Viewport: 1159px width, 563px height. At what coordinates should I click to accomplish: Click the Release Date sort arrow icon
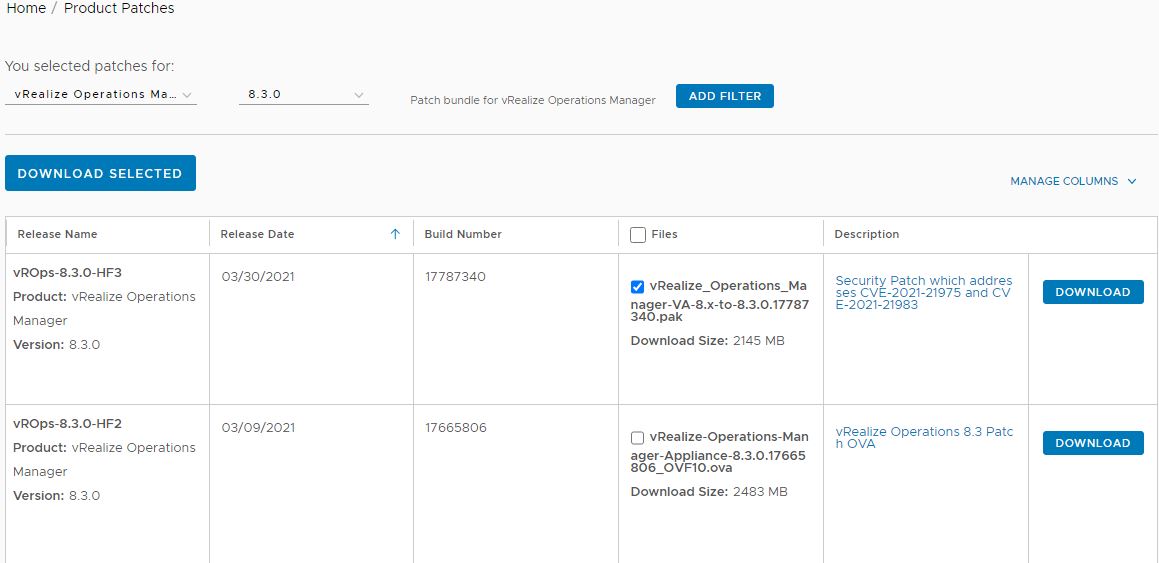[395, 234]
